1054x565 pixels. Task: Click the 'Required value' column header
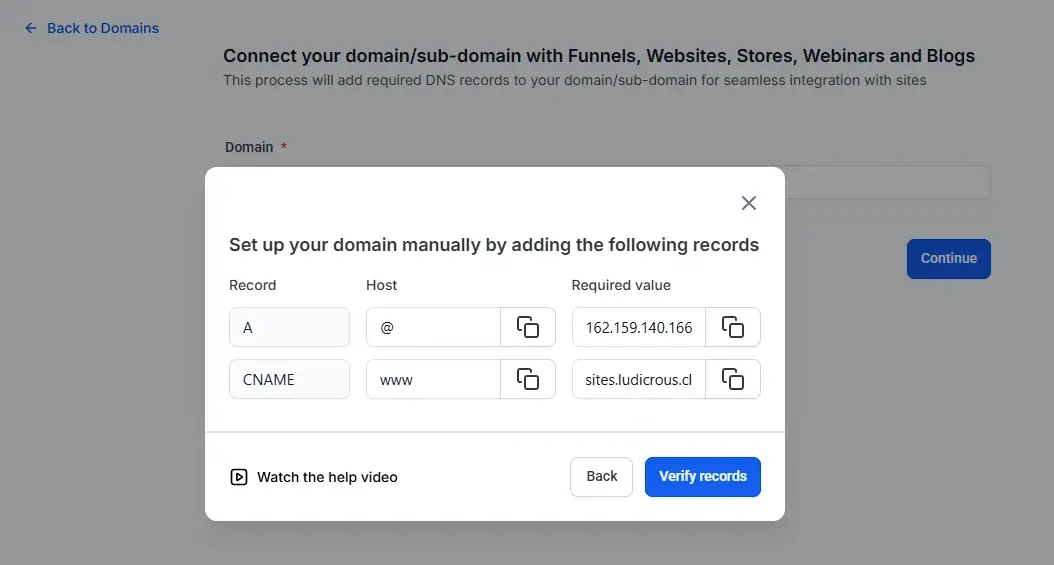621,285
